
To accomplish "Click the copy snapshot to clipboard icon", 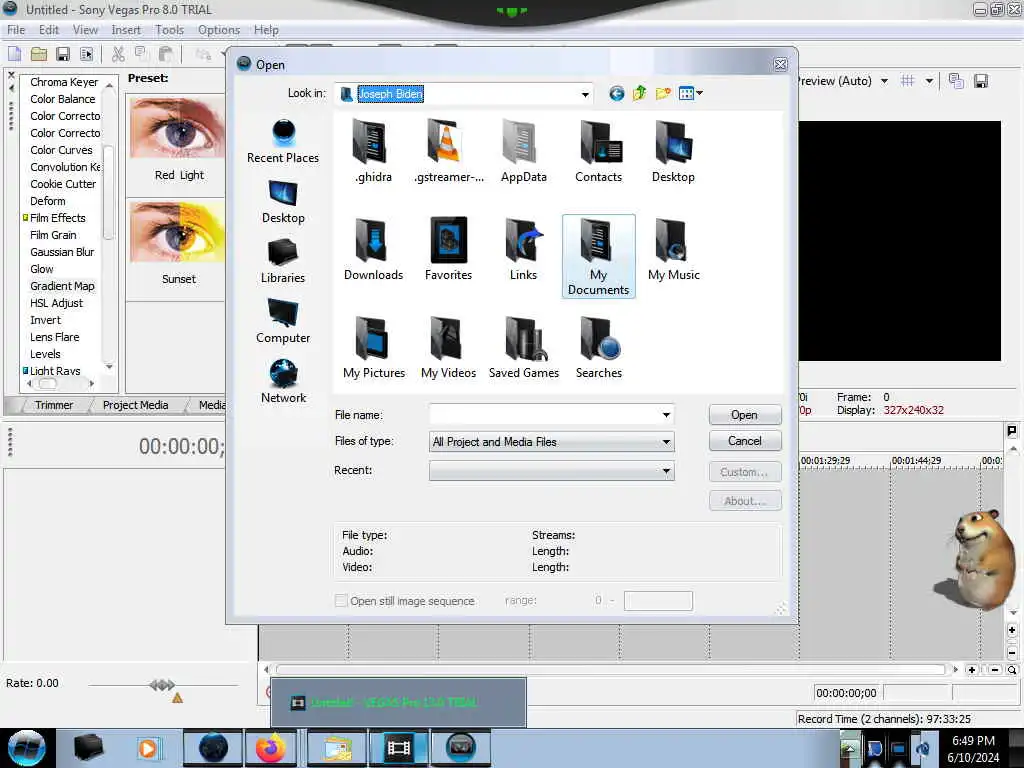I will tap(956, 81).
